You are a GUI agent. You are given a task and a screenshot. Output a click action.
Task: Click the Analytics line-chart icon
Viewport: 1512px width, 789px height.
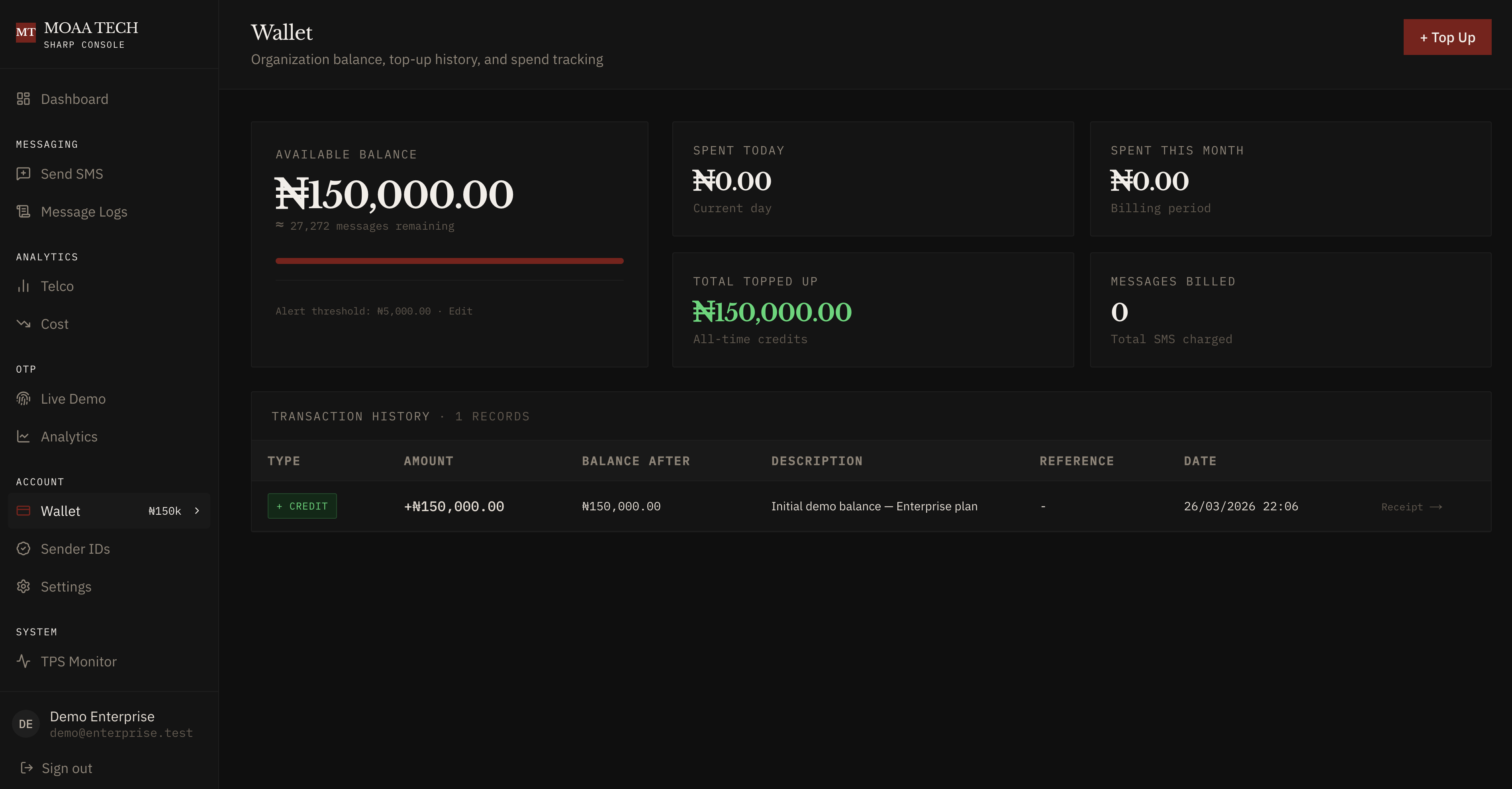(23, 436)
